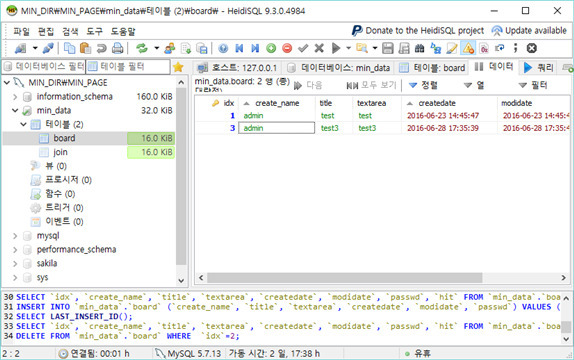
Task: Click the 데이터베이스 필터 input
Action: 44,67
